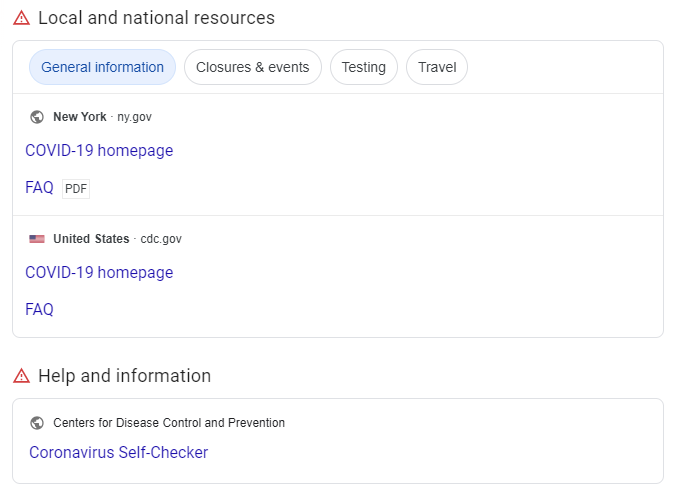Click the 'Local and national resources' heading
687x497 pixels.
[x=156, y=18]
